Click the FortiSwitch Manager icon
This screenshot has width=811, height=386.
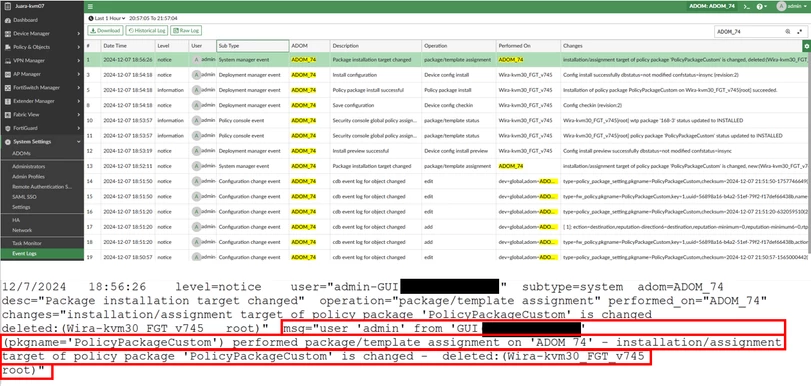click(7, 87)
